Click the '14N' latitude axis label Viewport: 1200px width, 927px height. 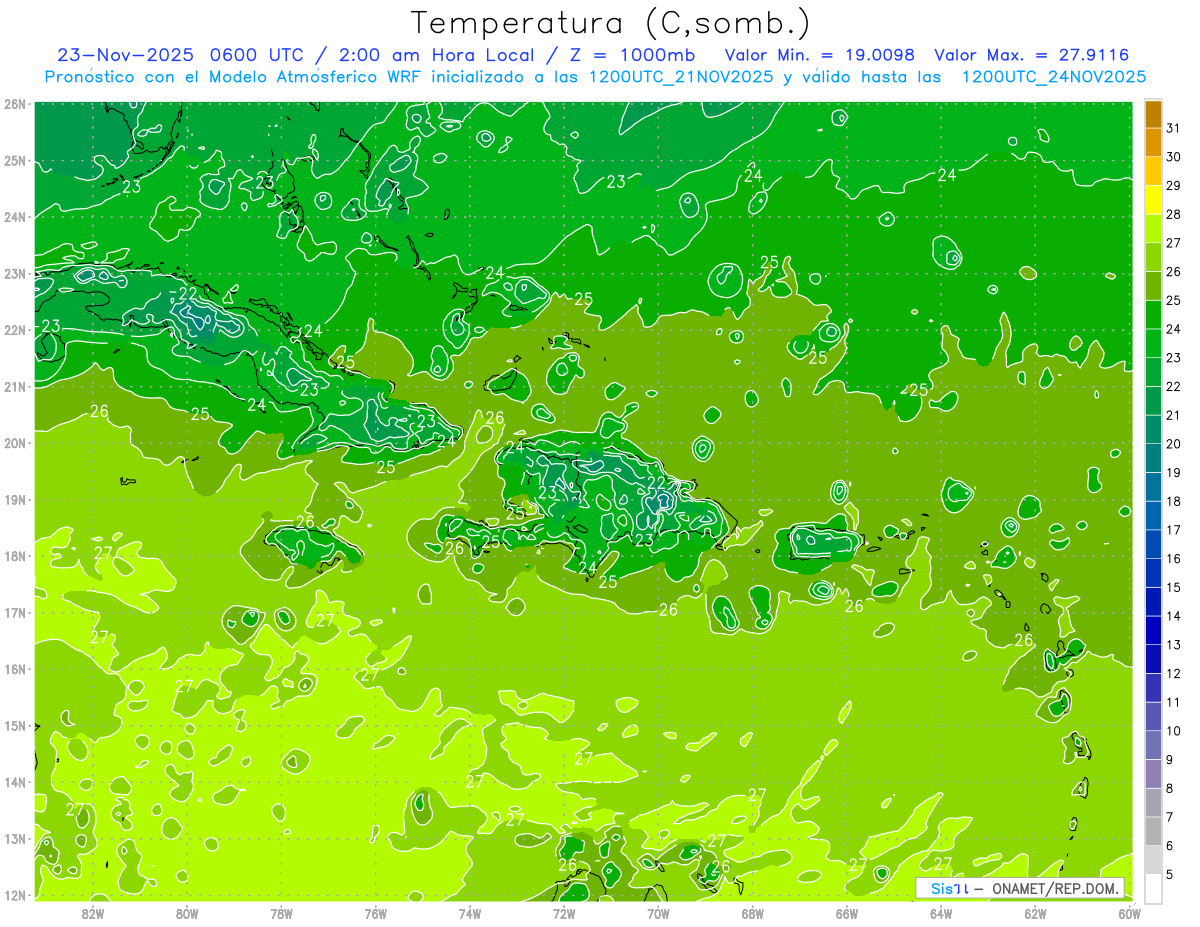click(x=15, y=782)
